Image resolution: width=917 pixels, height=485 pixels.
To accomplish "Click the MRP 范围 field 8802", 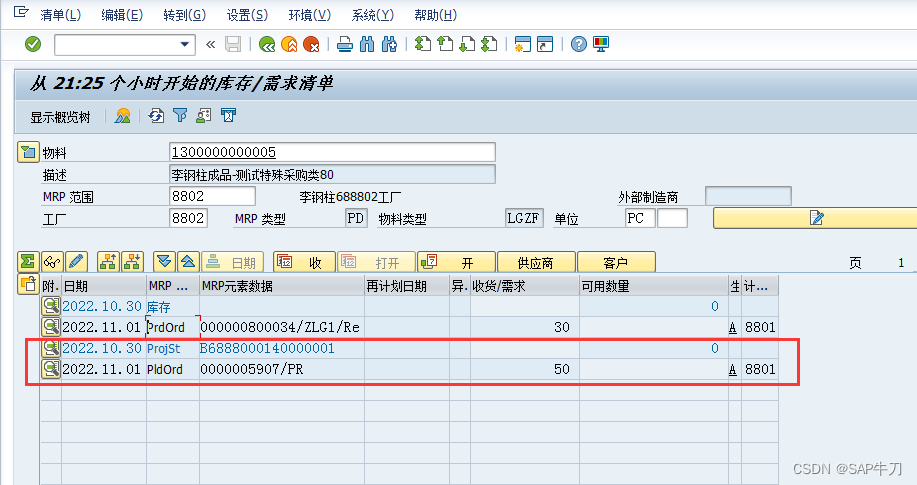I will [x=212, y=196].
